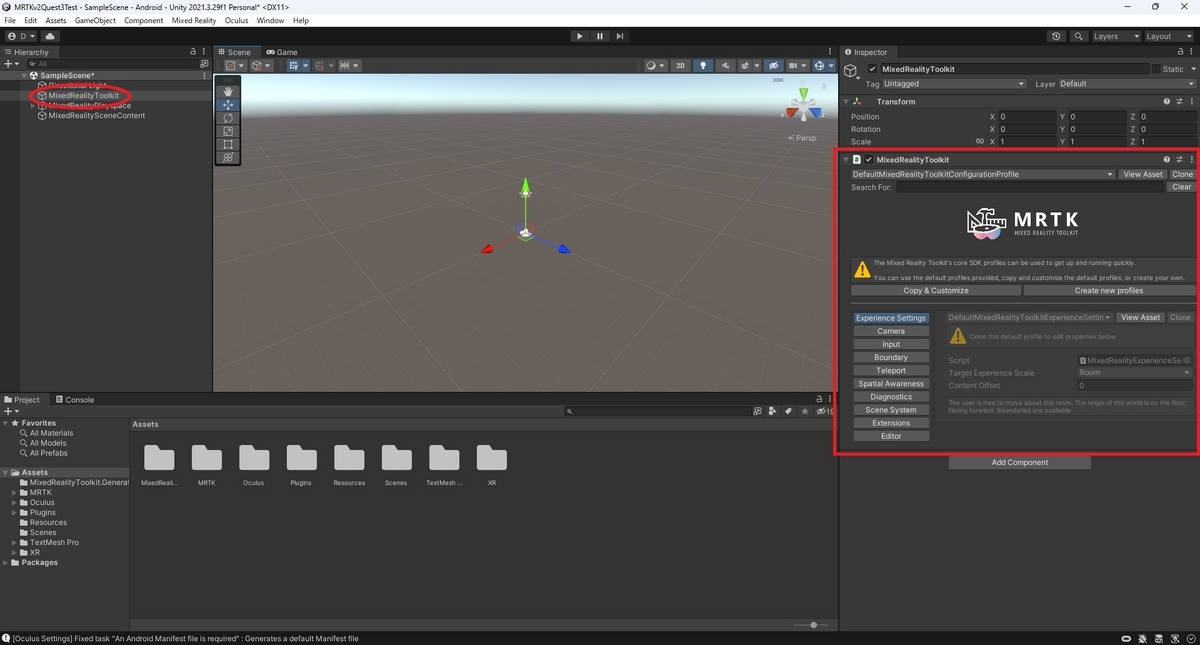Open the Tag dropdown
The height and width of the screenshot is (645, 1200).
point(954,84)
